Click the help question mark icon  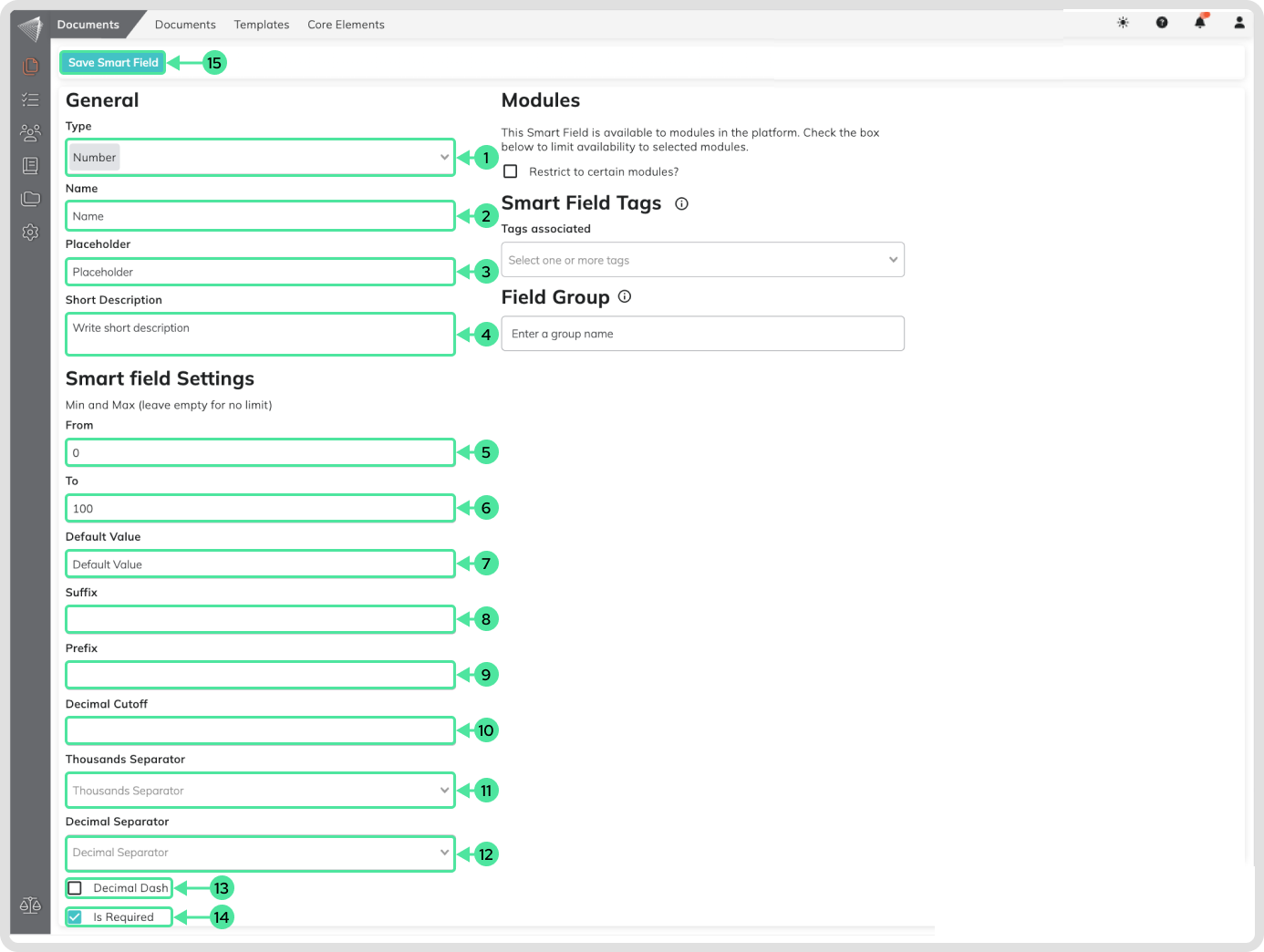1162,23
